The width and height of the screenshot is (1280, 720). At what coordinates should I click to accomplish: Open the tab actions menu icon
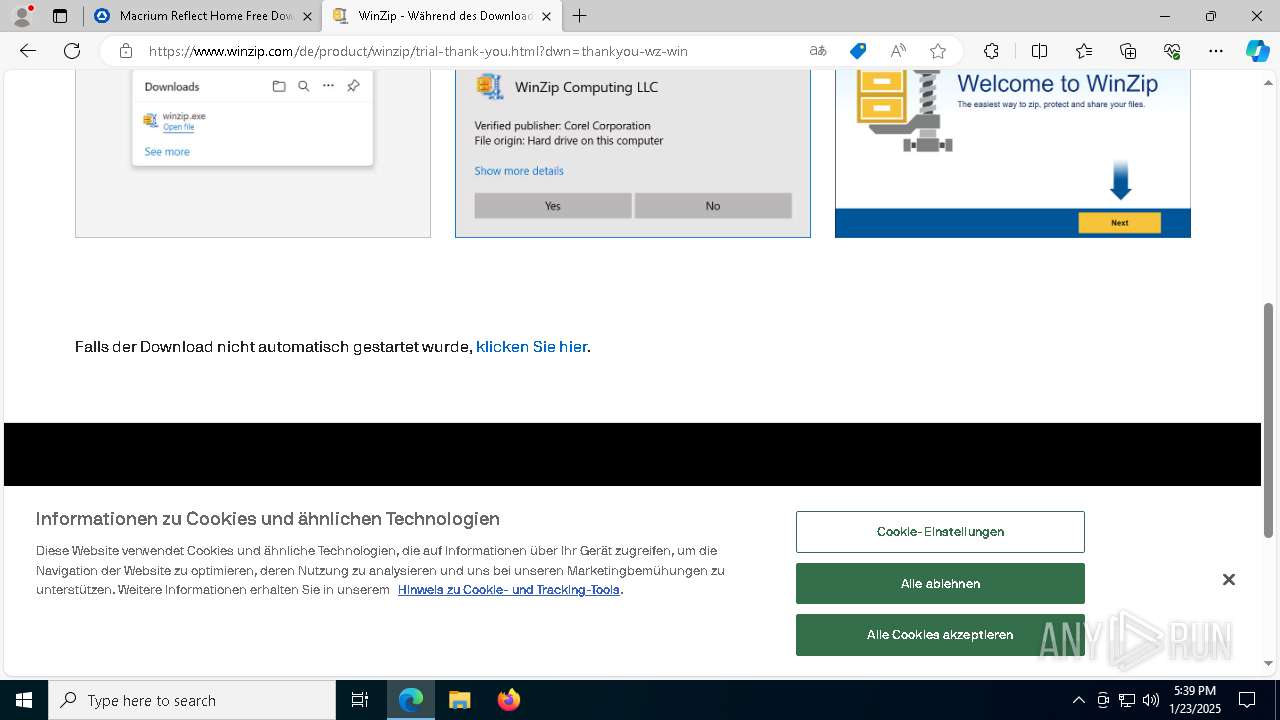click(x=60, y=16)
